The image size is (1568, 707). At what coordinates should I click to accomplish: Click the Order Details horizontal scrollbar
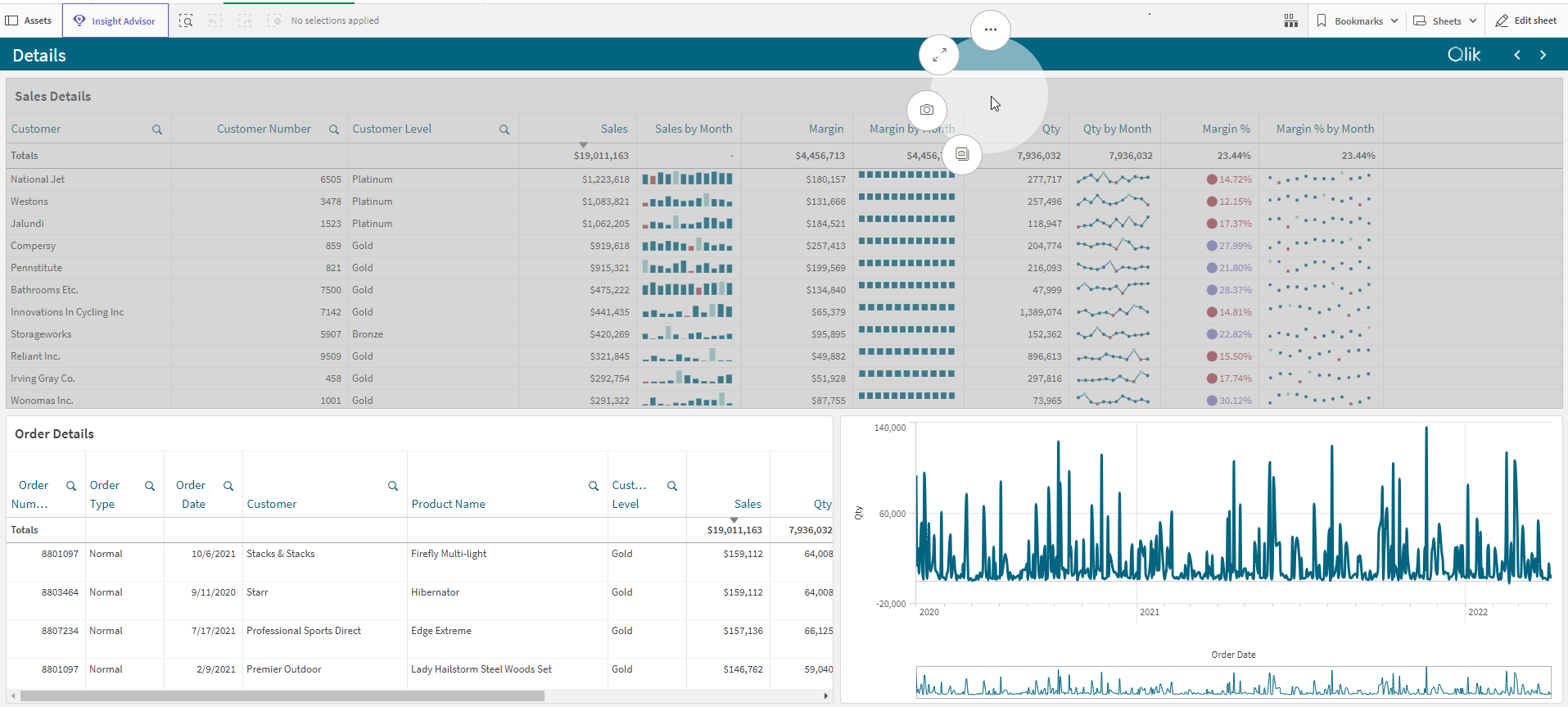(x=282, y=696)
